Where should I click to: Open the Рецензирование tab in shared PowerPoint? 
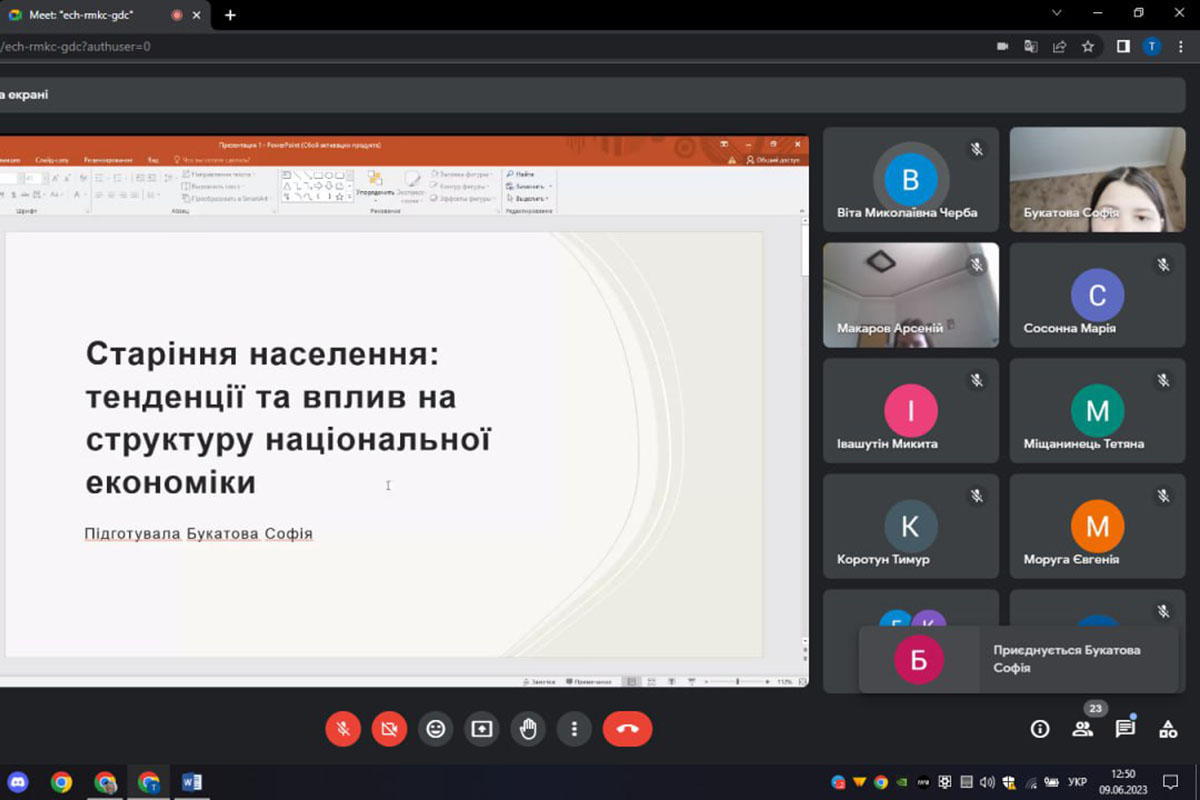(x=106, y=159)
